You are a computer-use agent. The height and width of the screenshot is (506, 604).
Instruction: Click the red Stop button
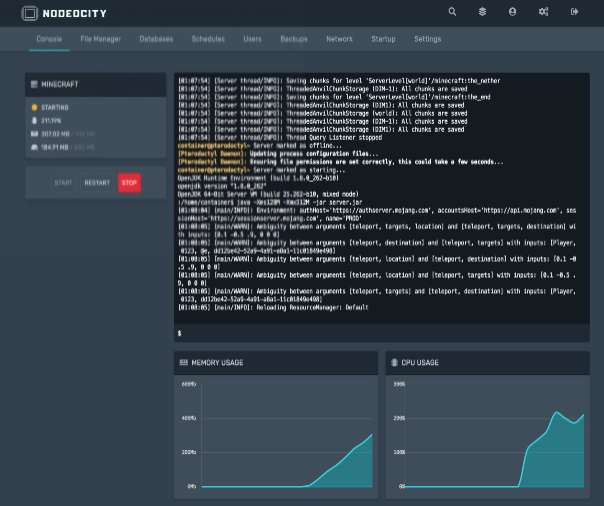(129, 183)
